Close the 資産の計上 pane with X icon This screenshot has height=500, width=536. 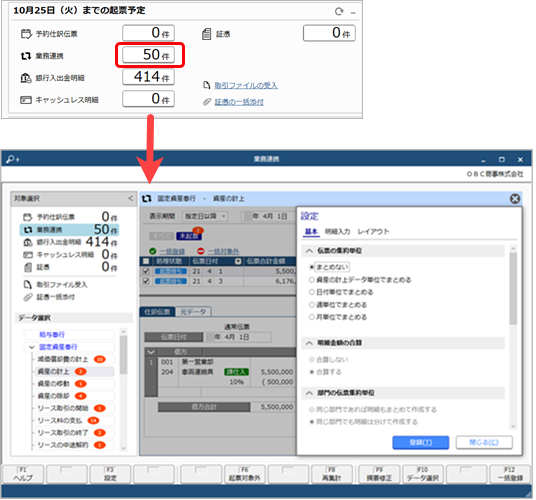tap(515, 199)
